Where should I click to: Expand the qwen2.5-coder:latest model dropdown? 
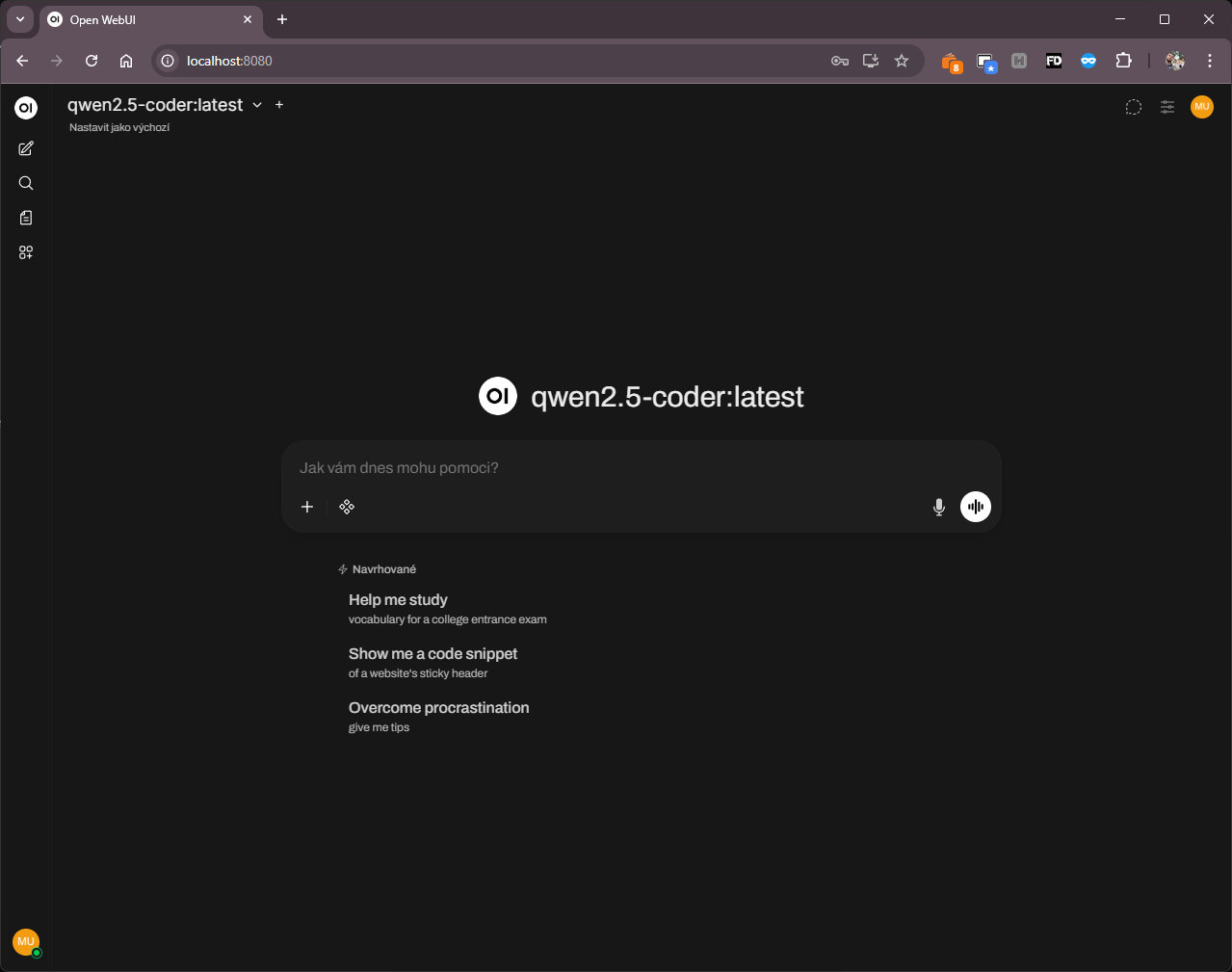click(x=257, y=105)
